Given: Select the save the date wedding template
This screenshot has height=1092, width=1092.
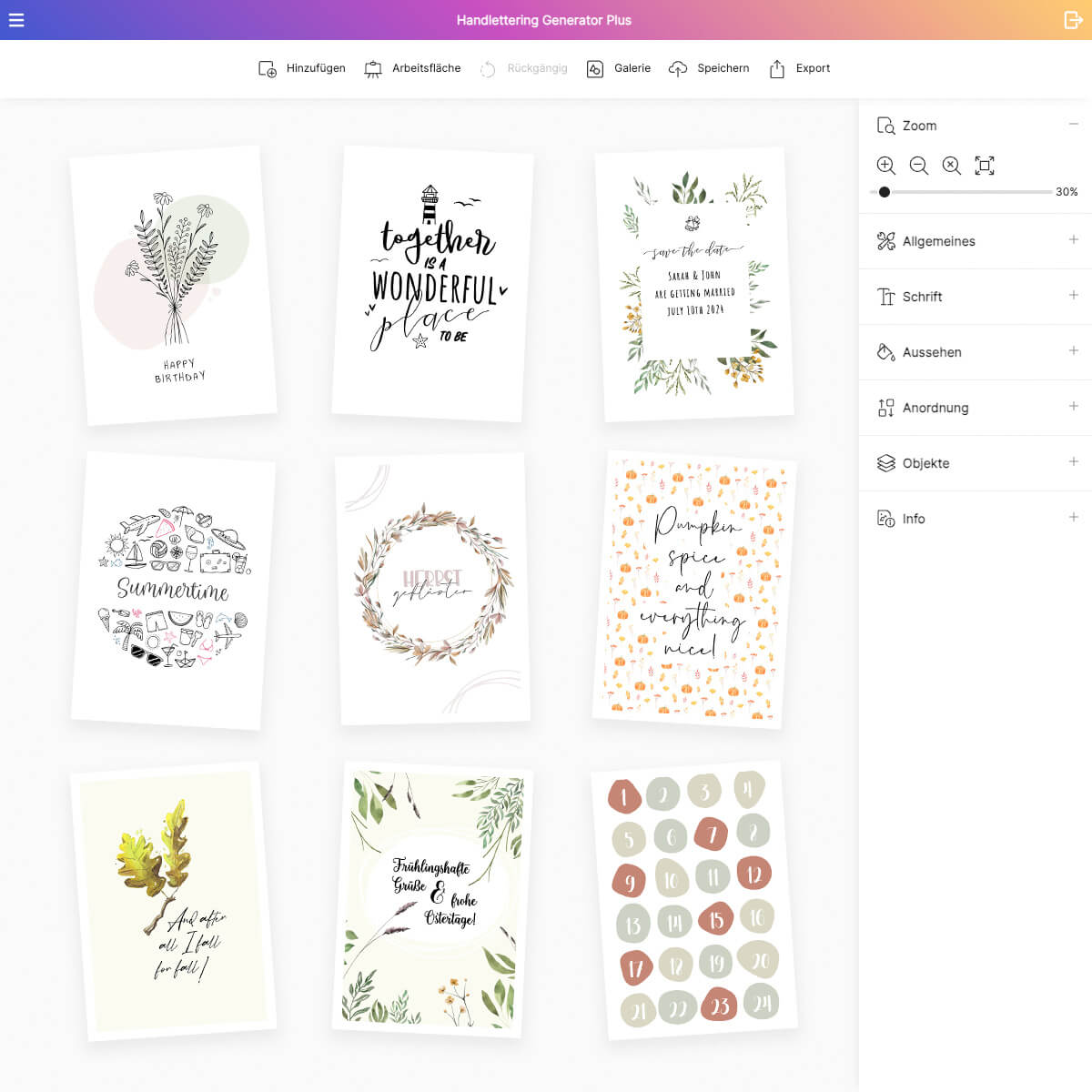Looking at the screenshot, I should [694, 283].
